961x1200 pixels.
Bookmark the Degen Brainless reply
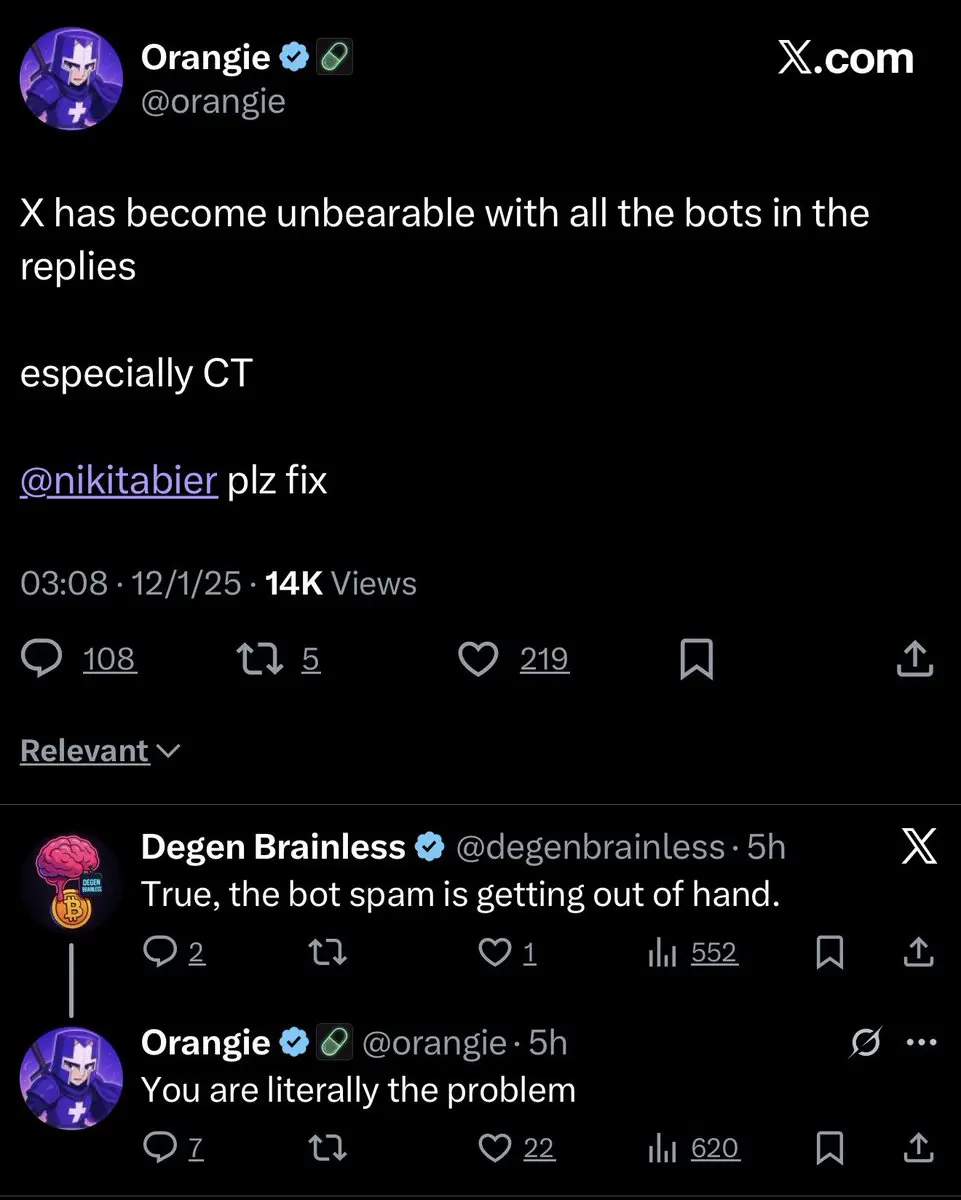[829, 953]
